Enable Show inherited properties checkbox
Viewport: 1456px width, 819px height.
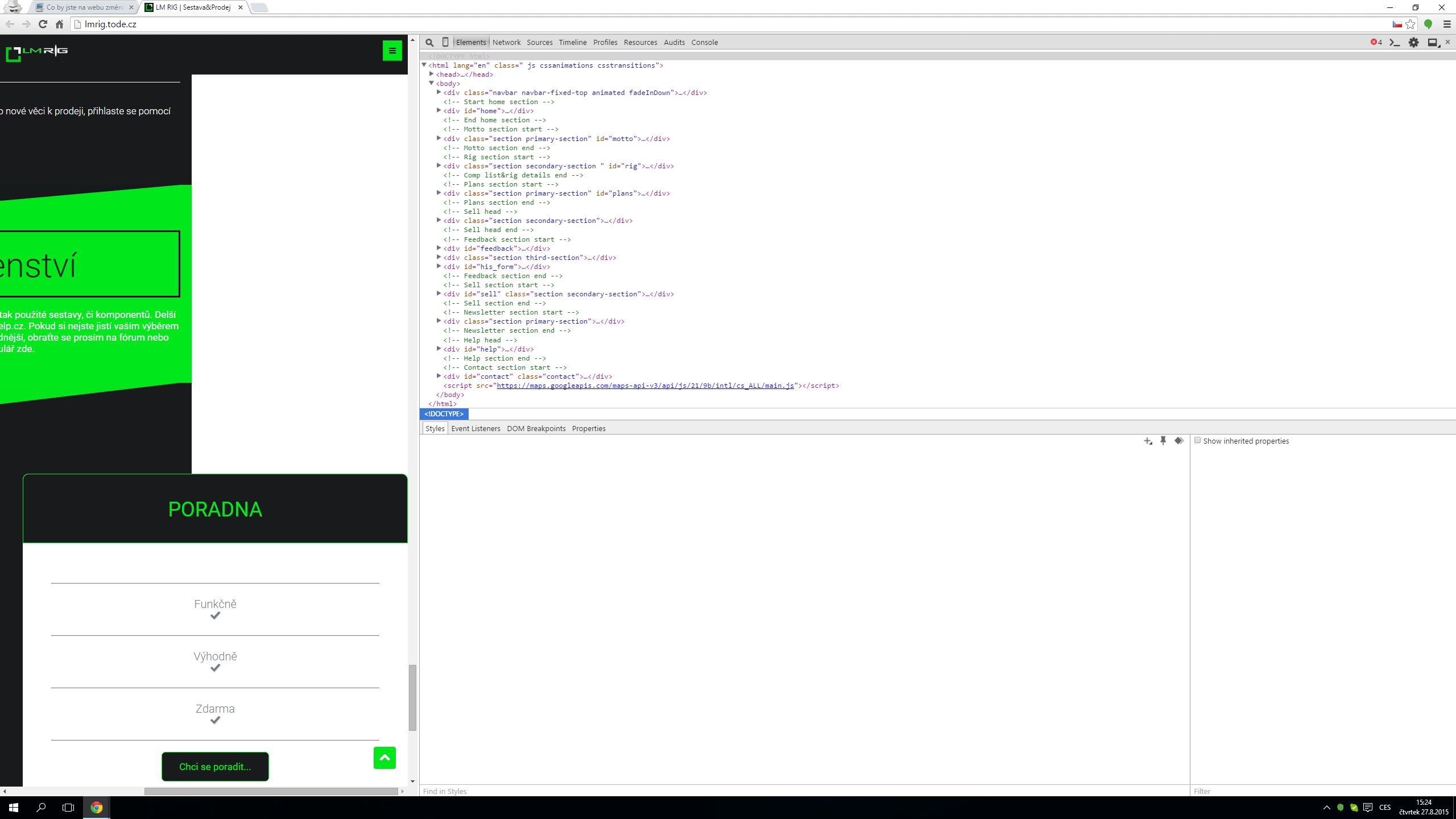tap(1197, 441)
